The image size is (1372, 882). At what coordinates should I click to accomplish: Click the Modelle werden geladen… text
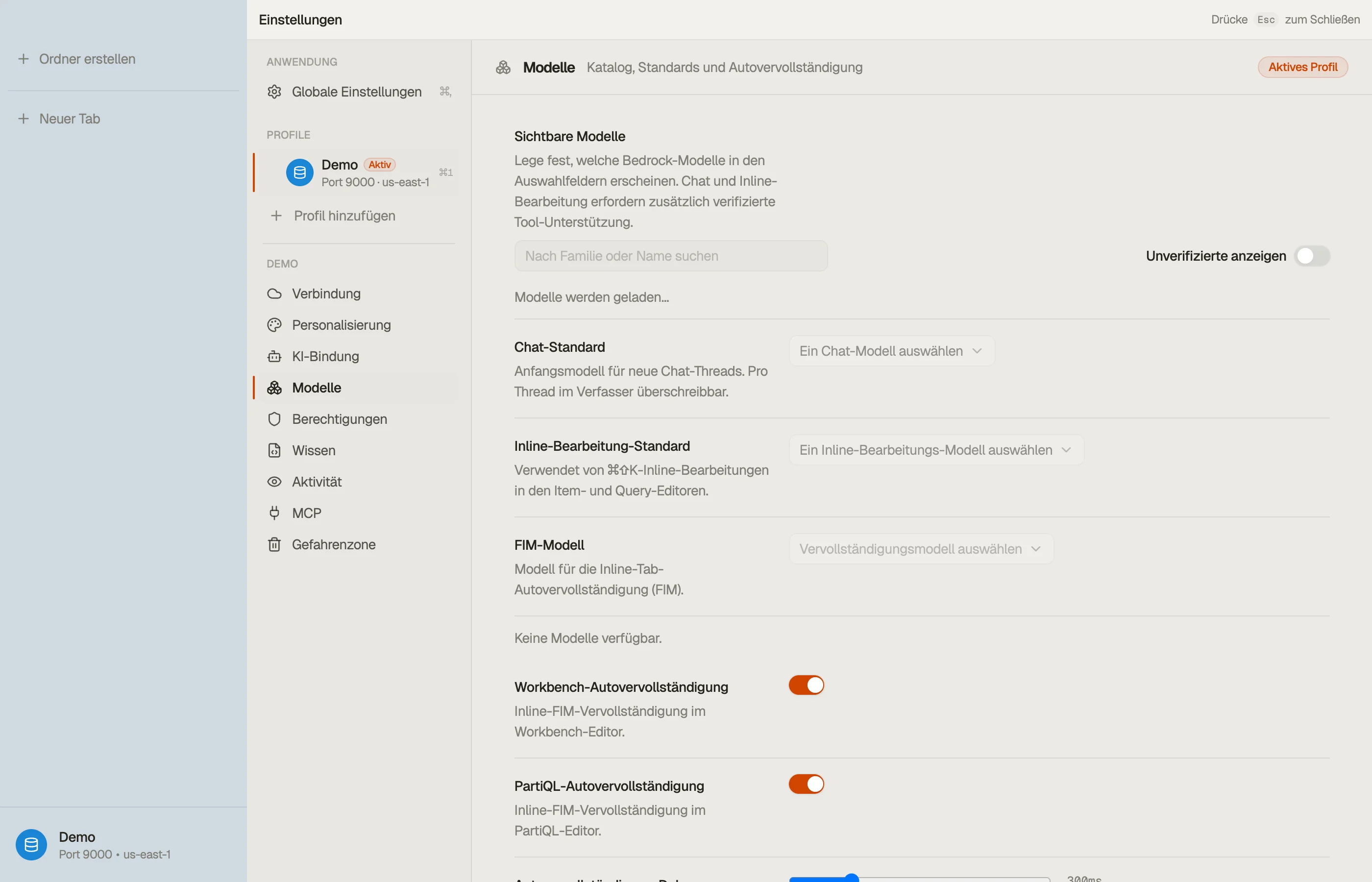coord(591,297)
